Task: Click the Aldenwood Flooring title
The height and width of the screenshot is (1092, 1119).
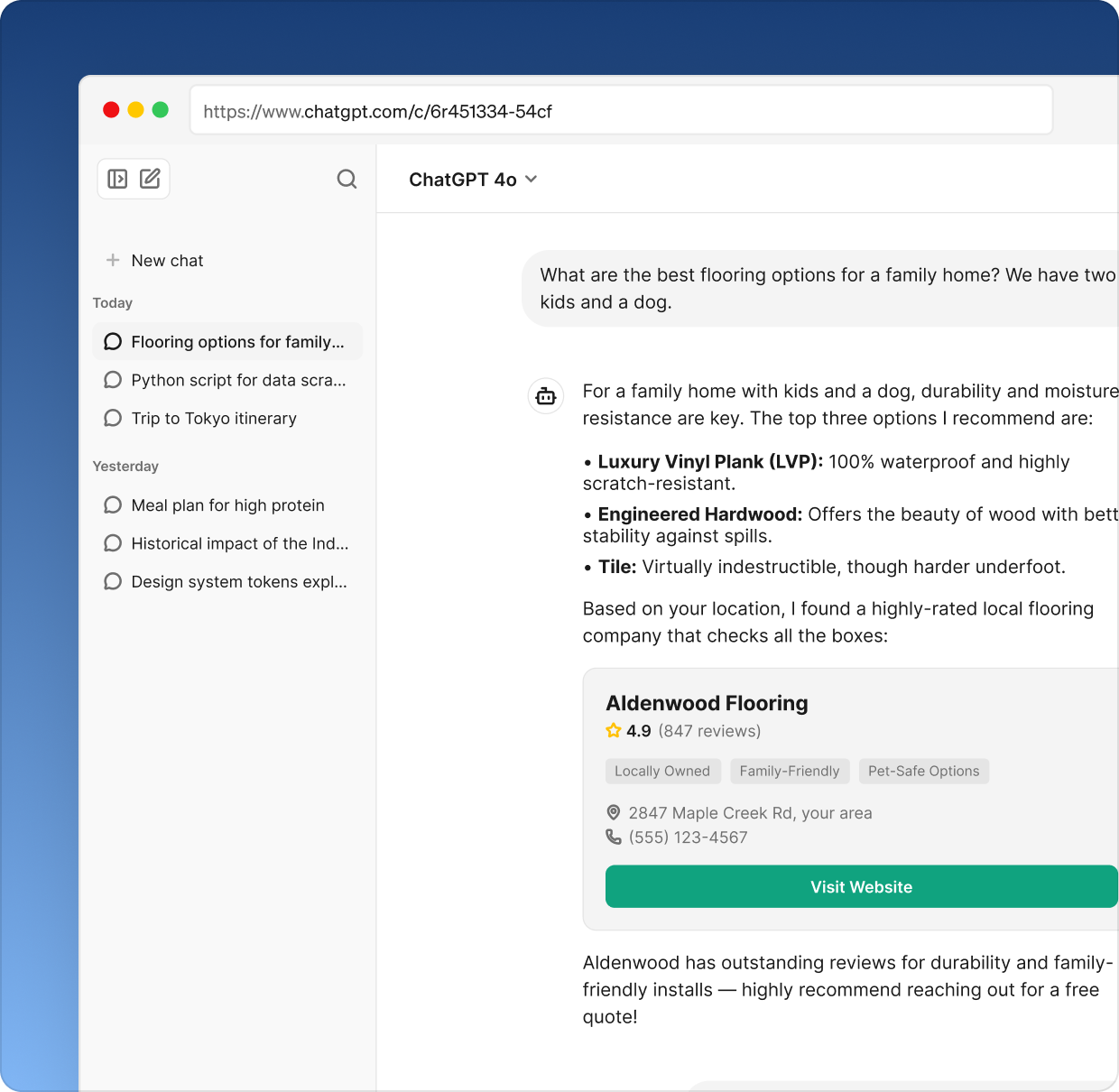Action: [x=707, y=703]
